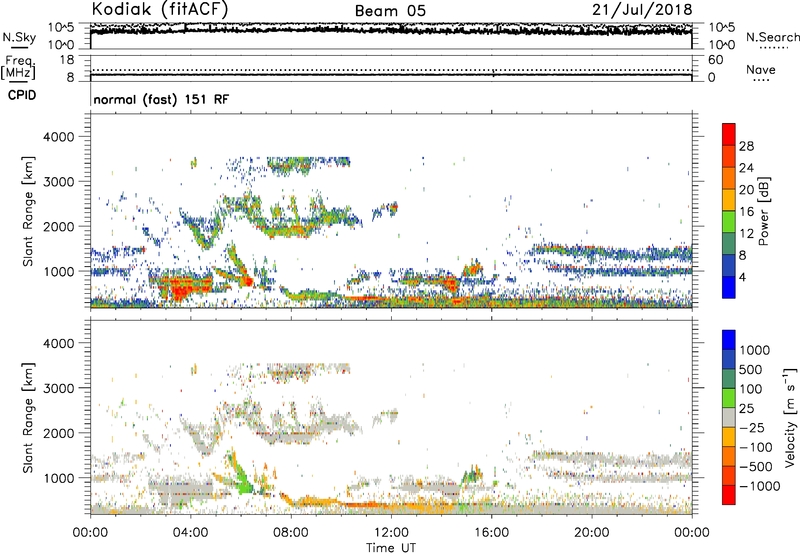Click the "normal (fast) 151 RF" text
Screen dimensions: 800x554
(x=161, y=99)
